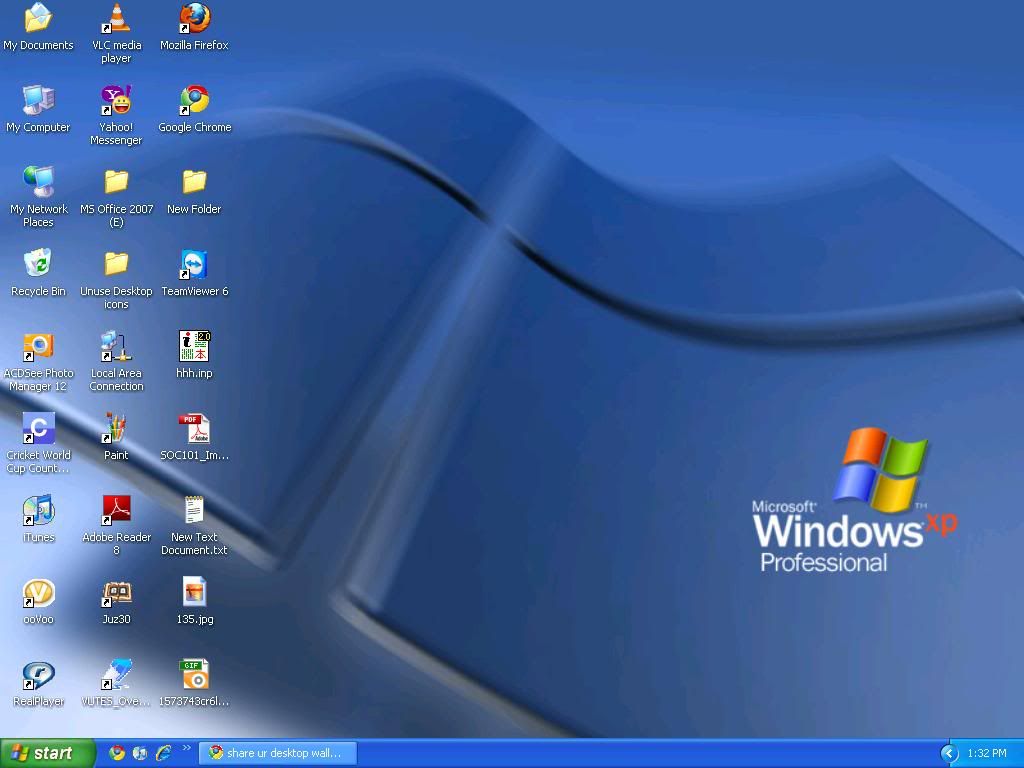The image size is (1024, 768).
Task: Switch to the "share ur desktop wall..." taskbar window
Action: click(x=278, y=753)
